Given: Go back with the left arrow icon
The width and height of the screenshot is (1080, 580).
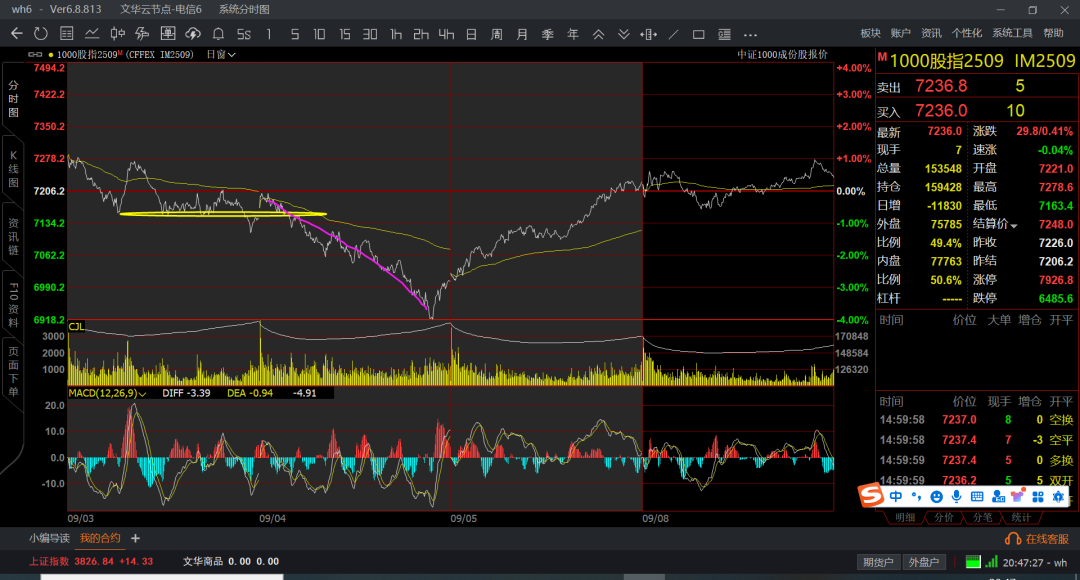Looking at the screenshot, I should pyautogui.click(x=17, y=34).
